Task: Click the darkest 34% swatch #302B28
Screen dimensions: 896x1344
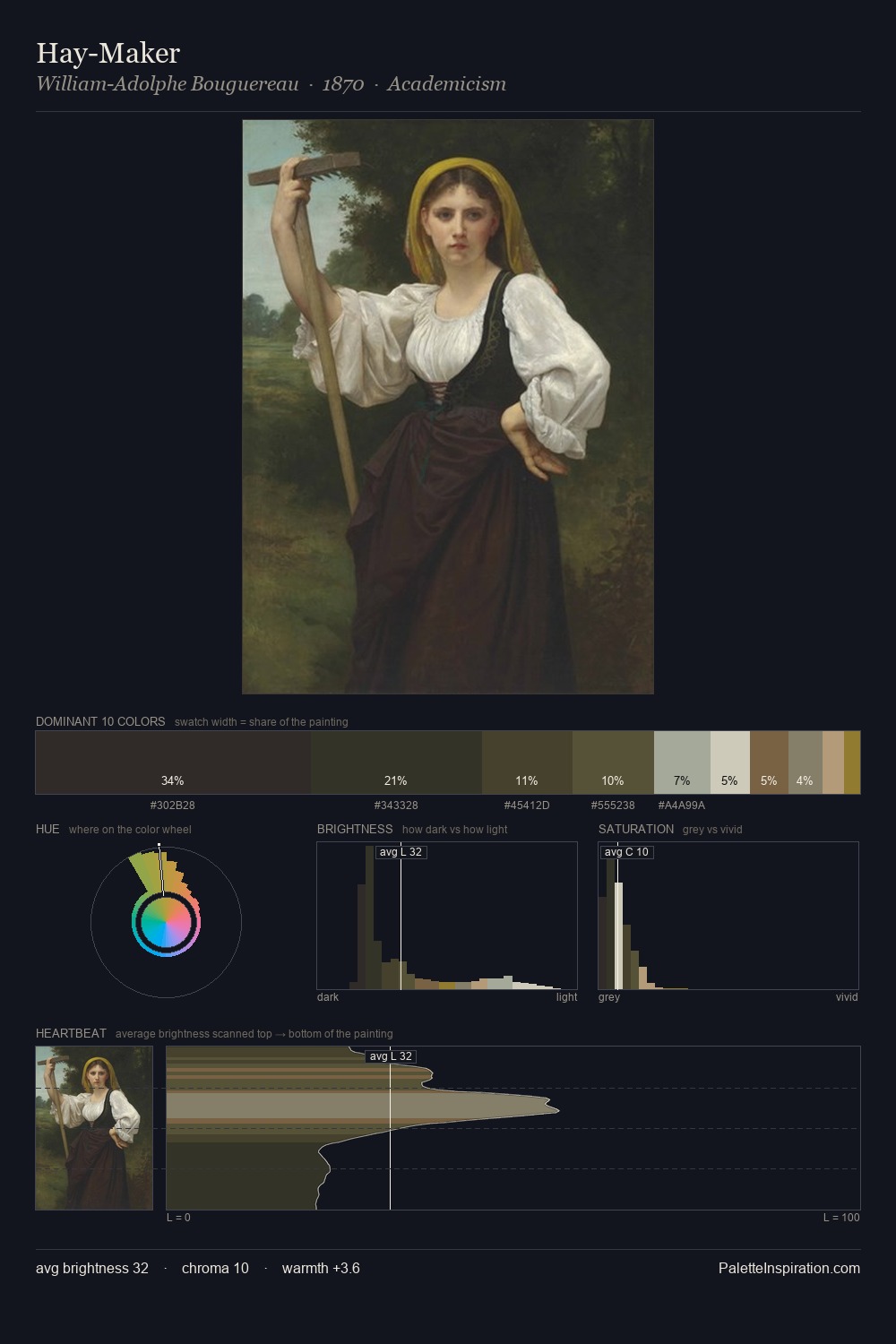Action: click(173, 762)
